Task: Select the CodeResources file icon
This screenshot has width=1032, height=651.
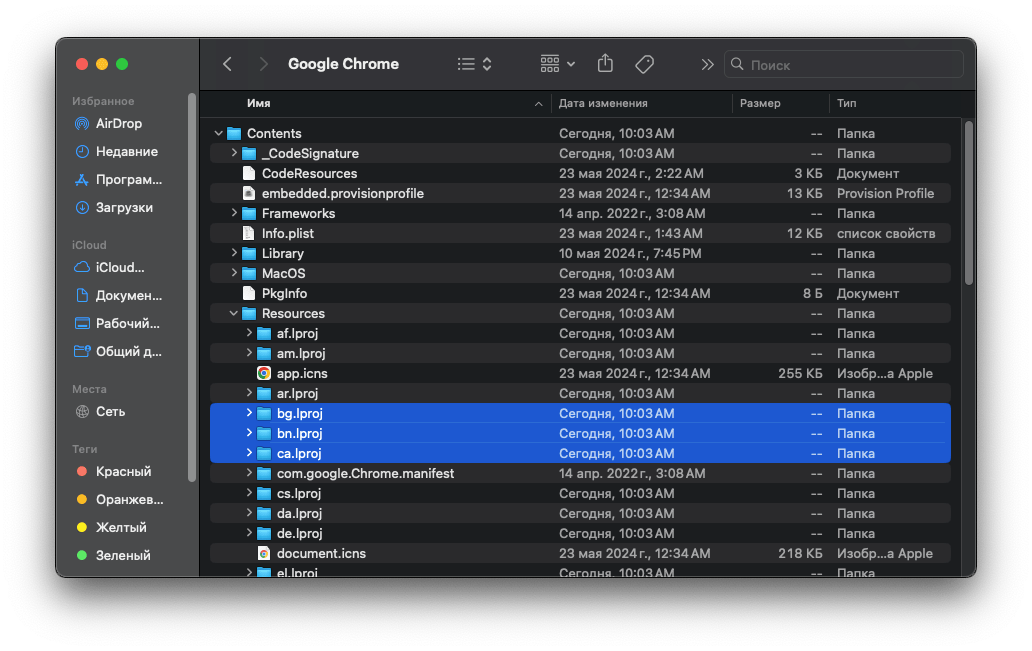Action: (x=249, y=173)
